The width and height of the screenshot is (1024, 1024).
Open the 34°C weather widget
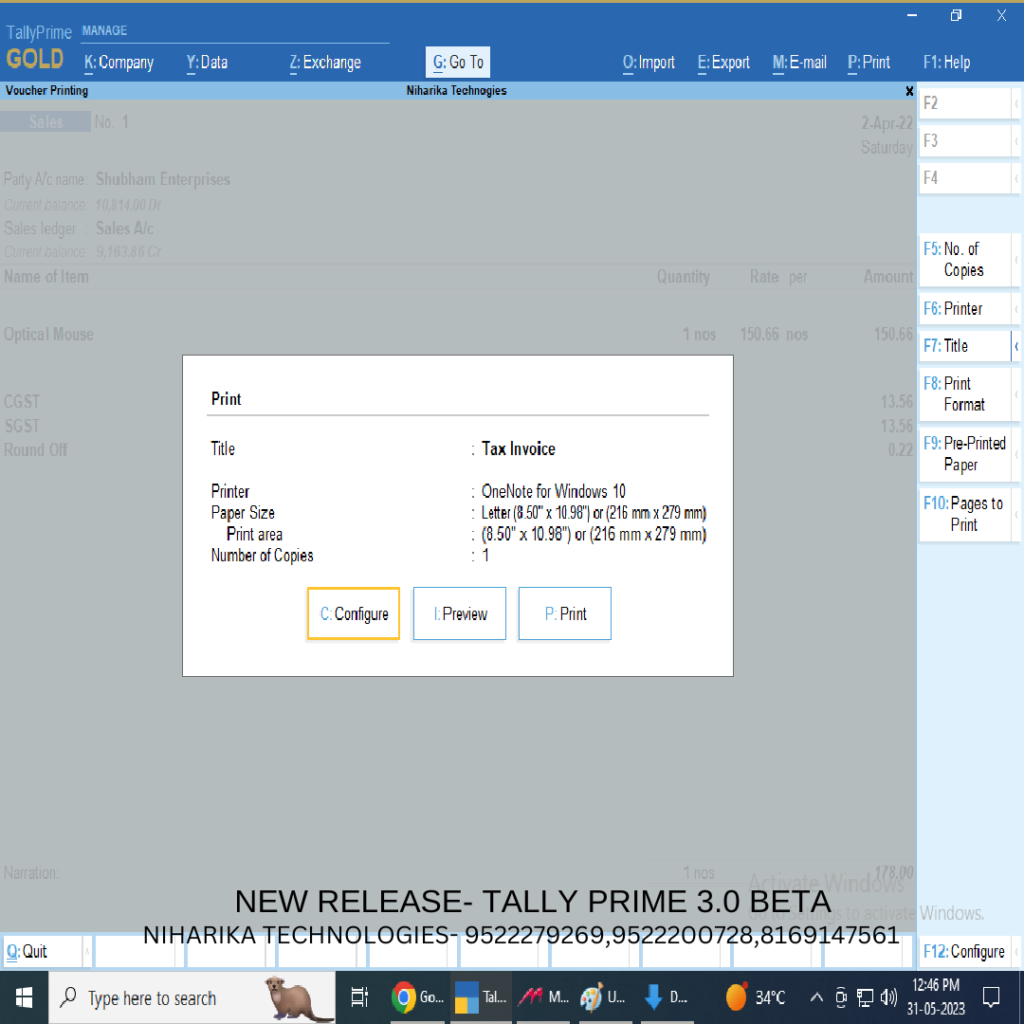point(756,998)
